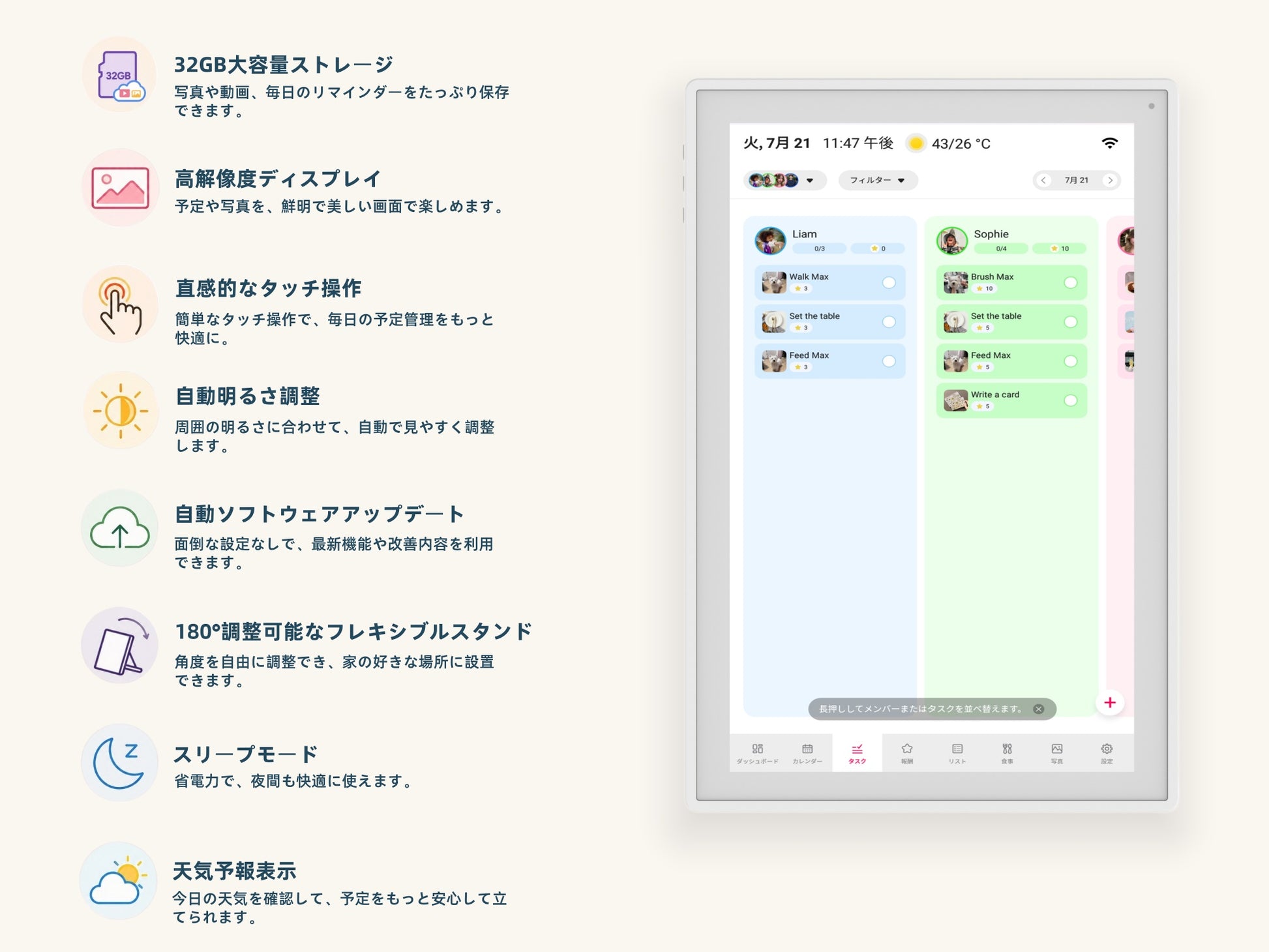Check Liam's Feed Max task circle
The height and width of the screenshot is (952, 1269).
pyautogui.click(x=889, y=361)
